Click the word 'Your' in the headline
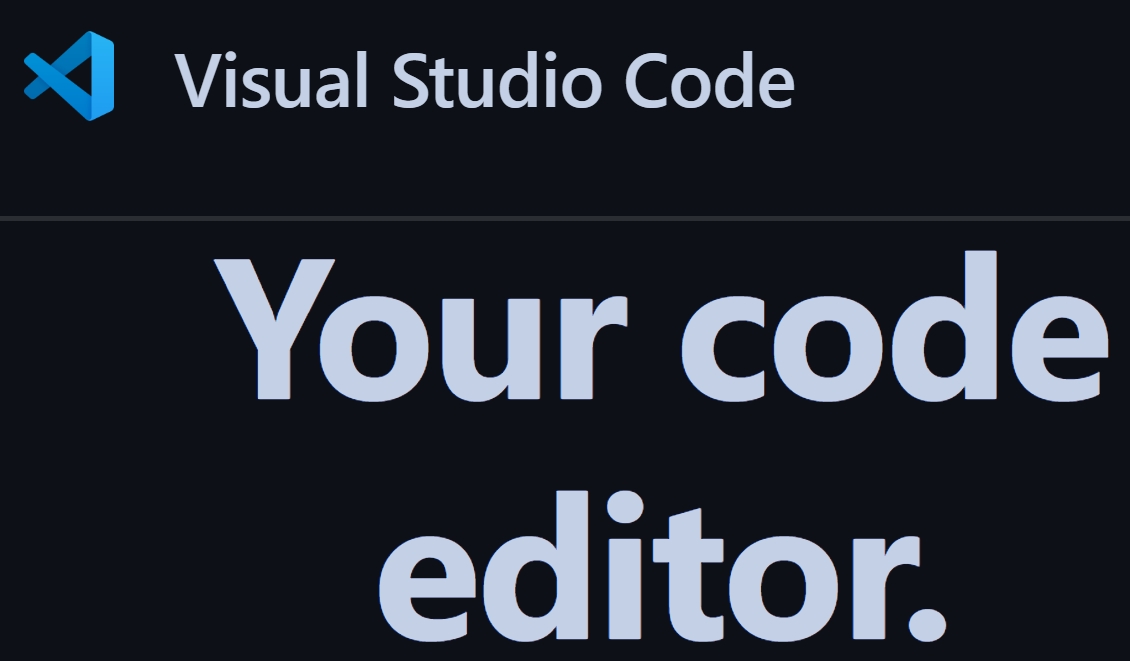The height and width of the screenshot is (661, 1130). (x=421, y=329)
